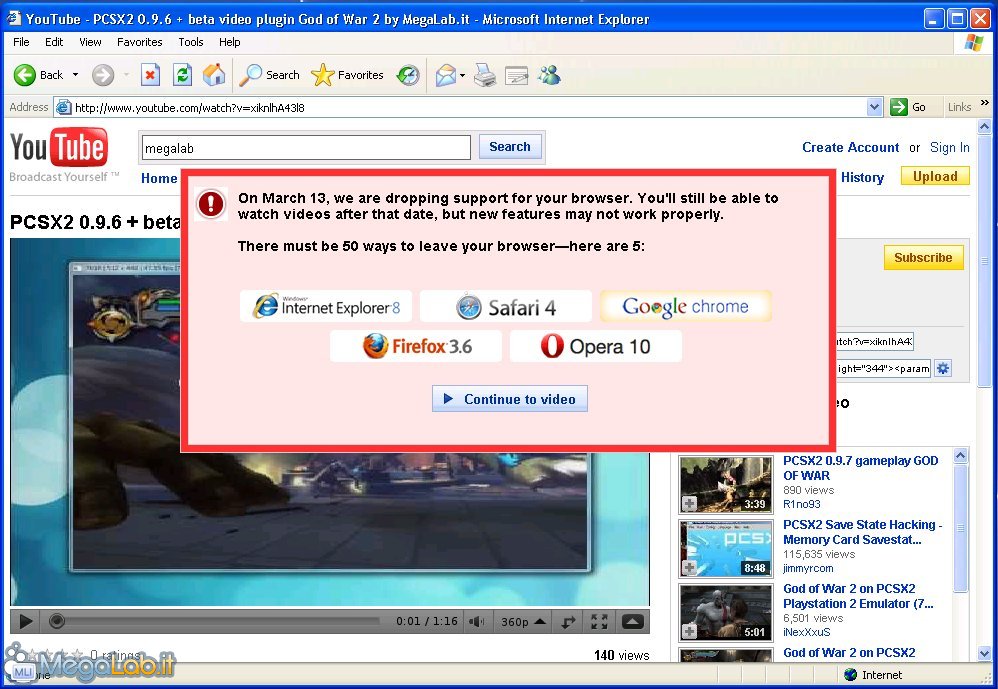This screenshot has width=998, height=689.
Task: Open embed customization gear icon
Action: pos(943,368)
